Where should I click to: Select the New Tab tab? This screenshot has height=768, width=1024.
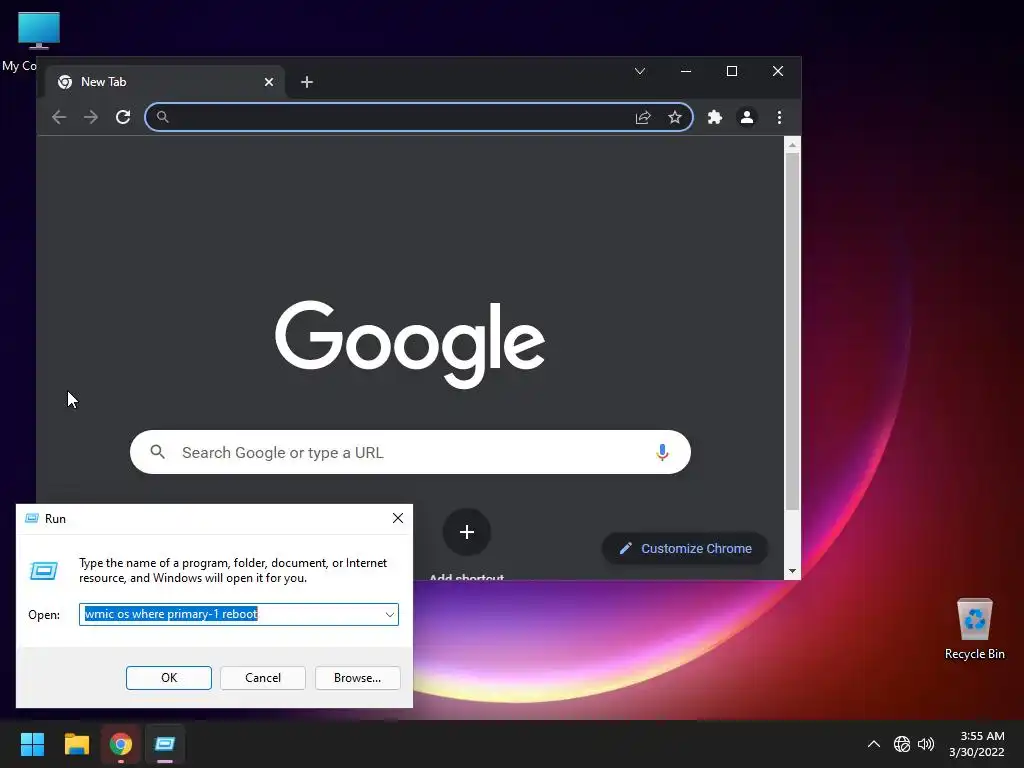[x=163, y=82]
